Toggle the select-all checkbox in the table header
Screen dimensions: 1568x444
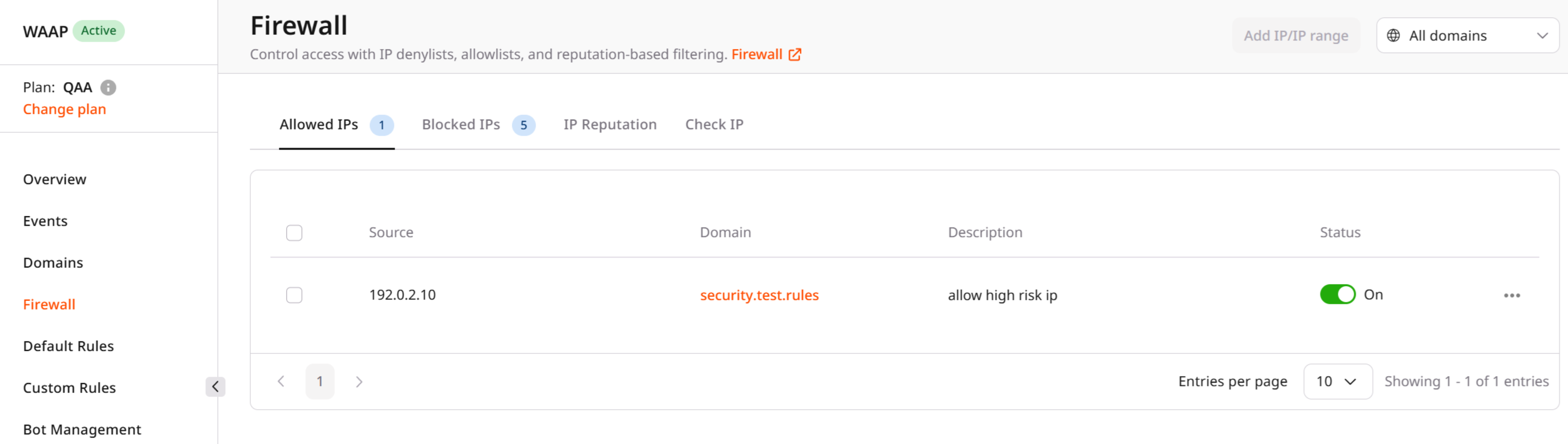pos(294,233)
